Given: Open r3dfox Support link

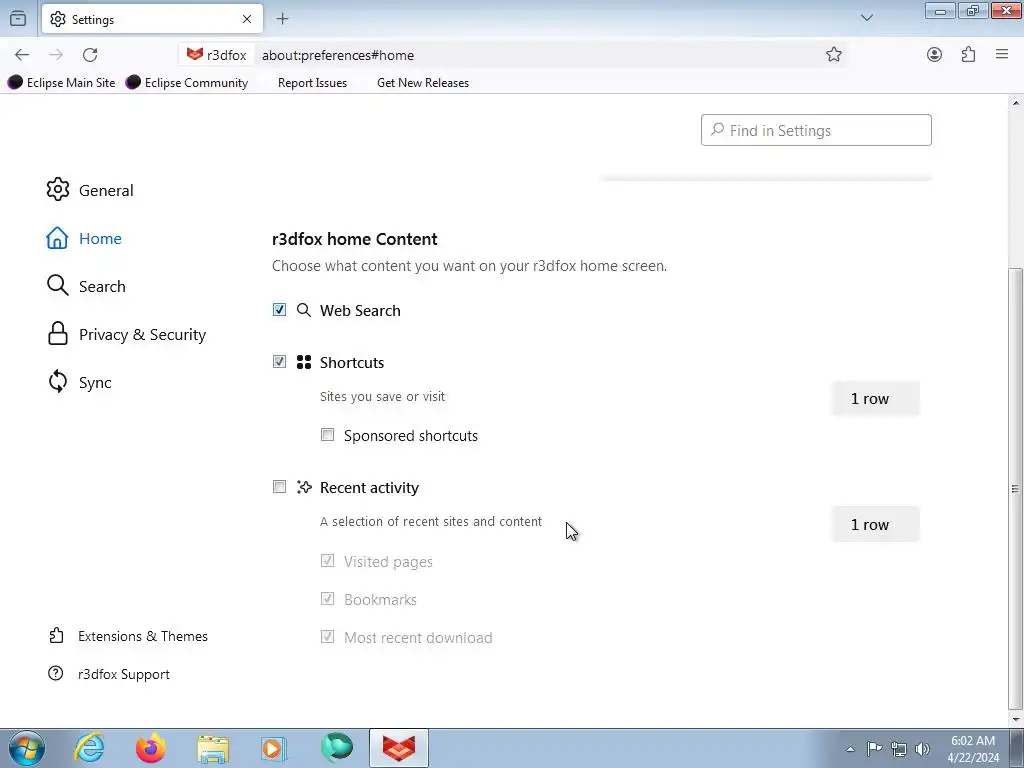Looking at the screenshot, I should pos(109,674).
